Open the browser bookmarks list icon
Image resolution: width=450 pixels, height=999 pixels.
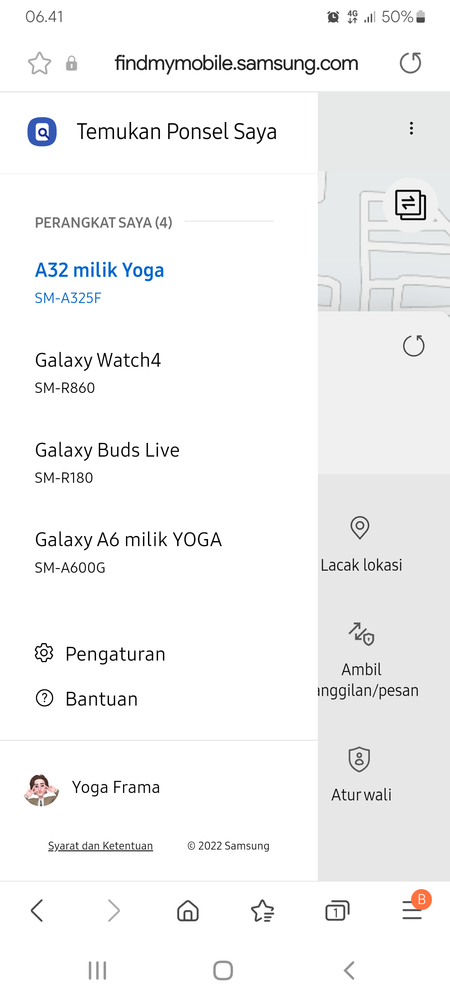coord(262,911)
